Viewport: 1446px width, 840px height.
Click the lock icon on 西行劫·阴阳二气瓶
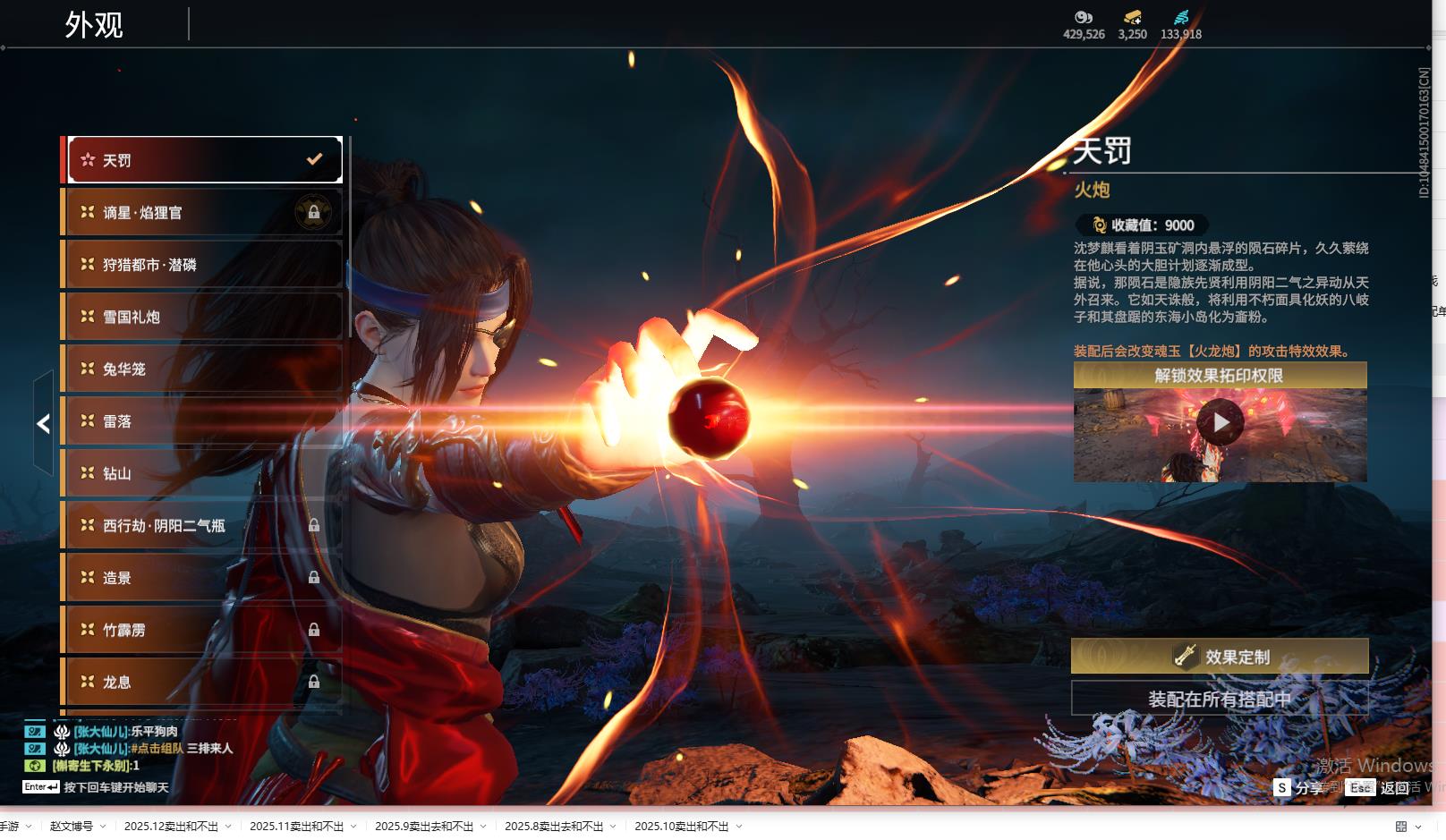tap(314, 526)
